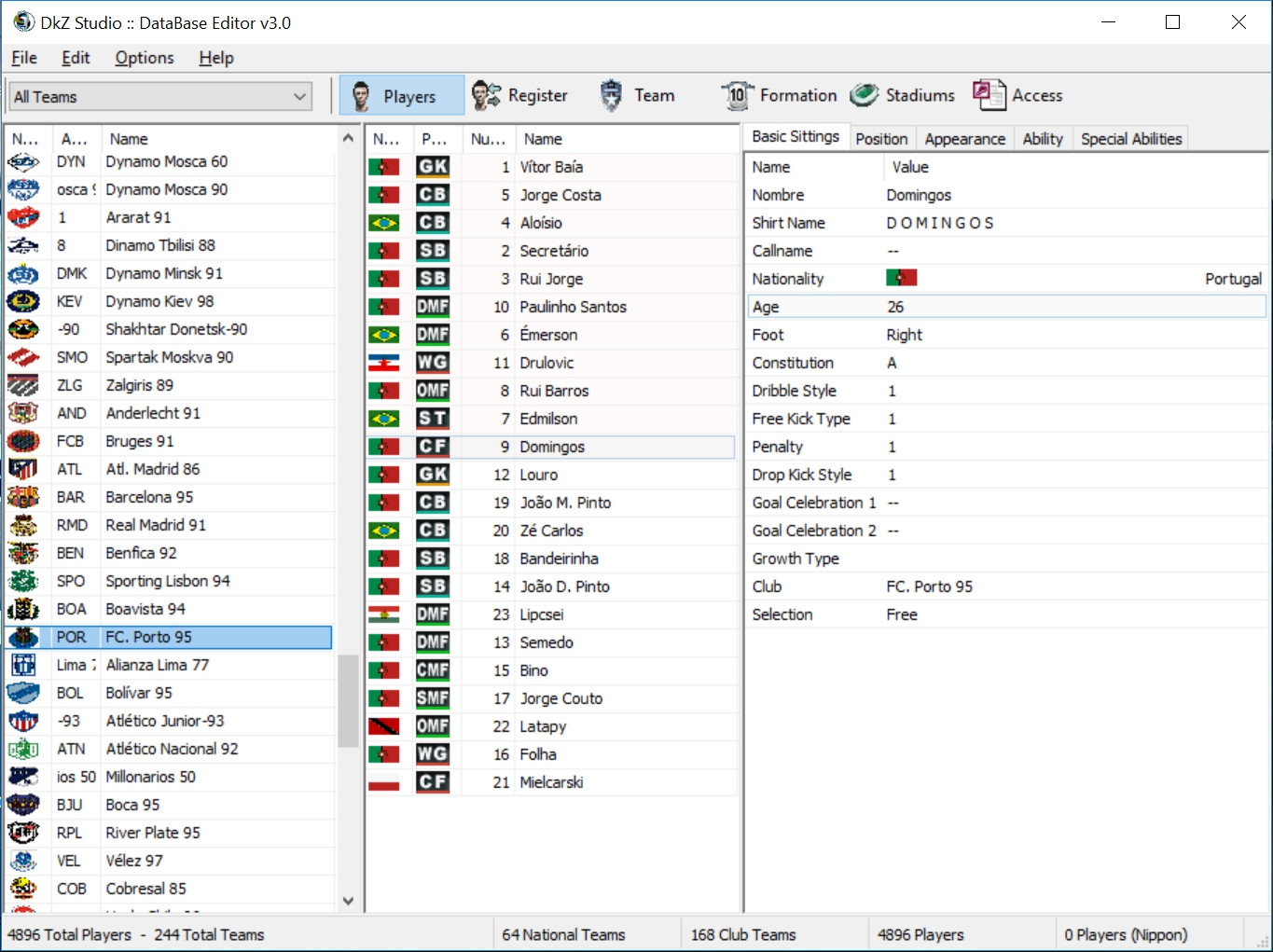Click the Alianza Lima 77 team crest
Screen dimensions: 1273x952
[x=23, y=665]
